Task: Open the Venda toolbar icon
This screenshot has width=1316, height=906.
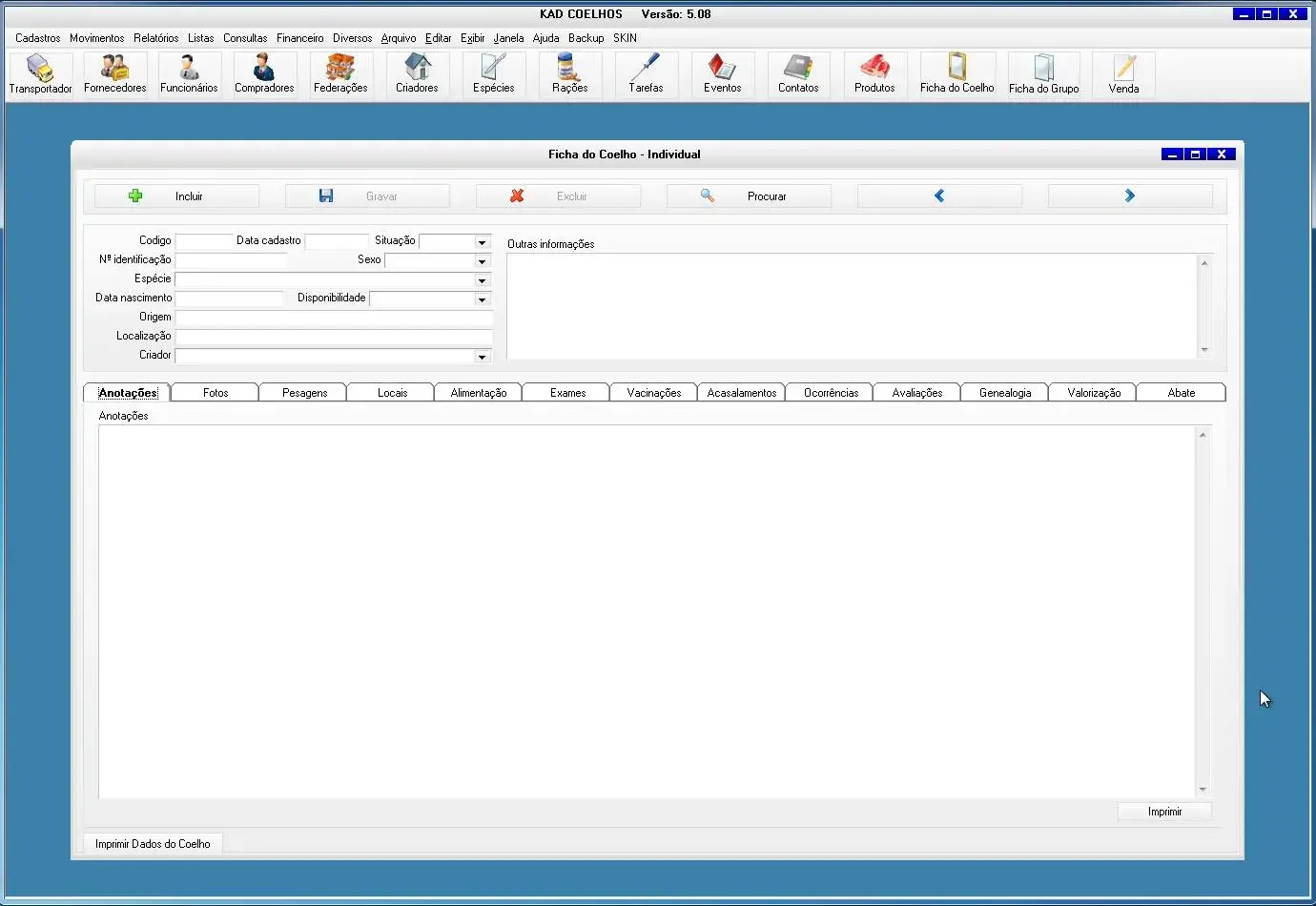Action: tap(1123, 74)
